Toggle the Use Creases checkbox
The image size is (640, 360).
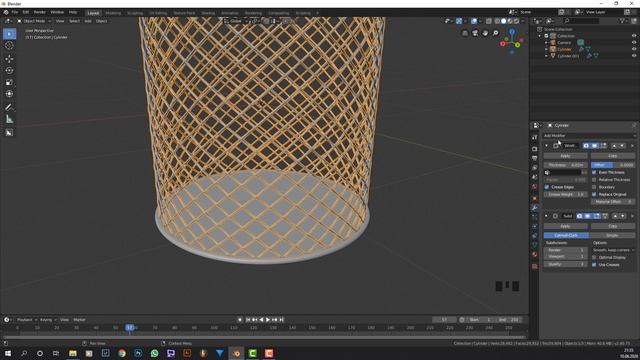pos(594,264)
